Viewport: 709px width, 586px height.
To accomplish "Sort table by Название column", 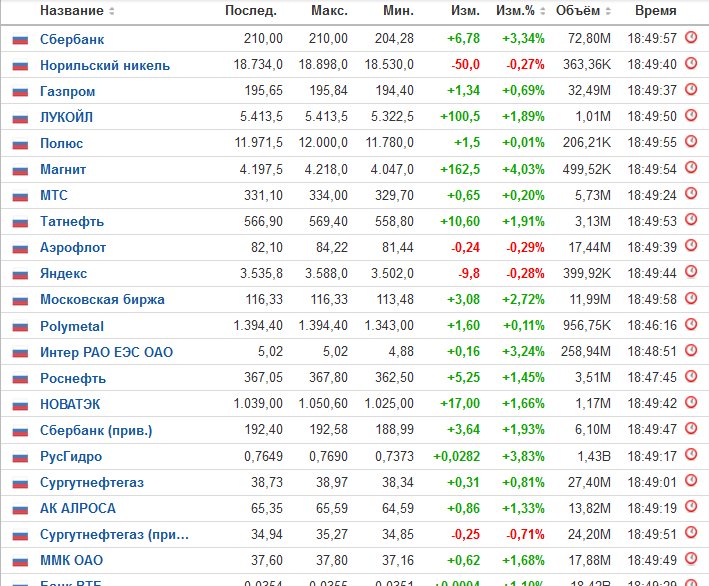I will coord(112,11).
